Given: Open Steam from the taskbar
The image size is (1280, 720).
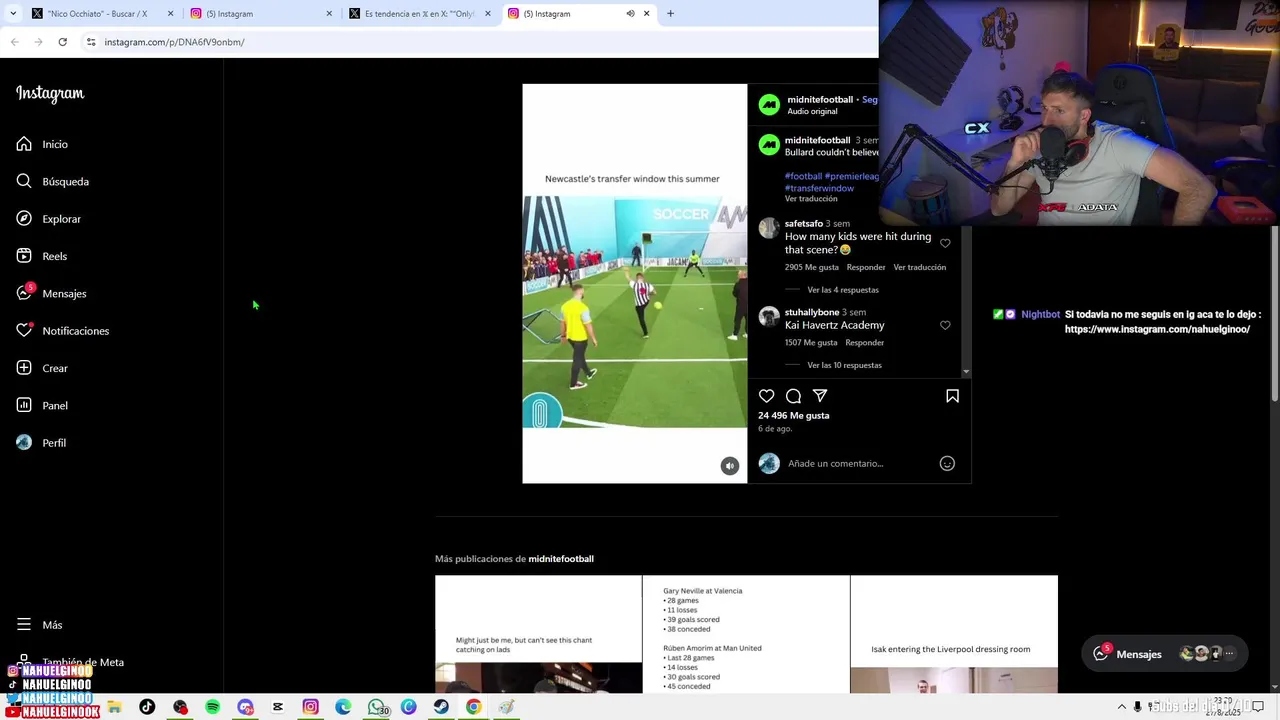Looking at the screenshot, I should 441,707.
